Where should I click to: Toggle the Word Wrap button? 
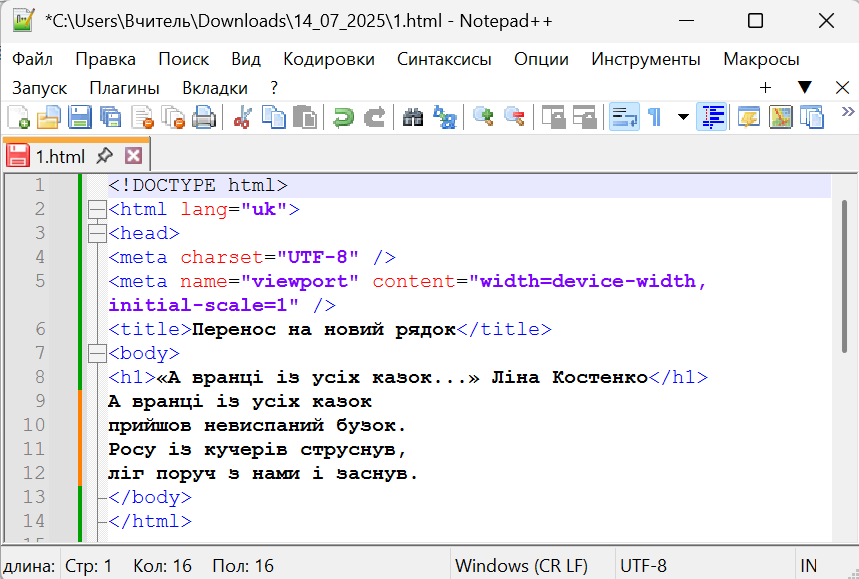624,117
